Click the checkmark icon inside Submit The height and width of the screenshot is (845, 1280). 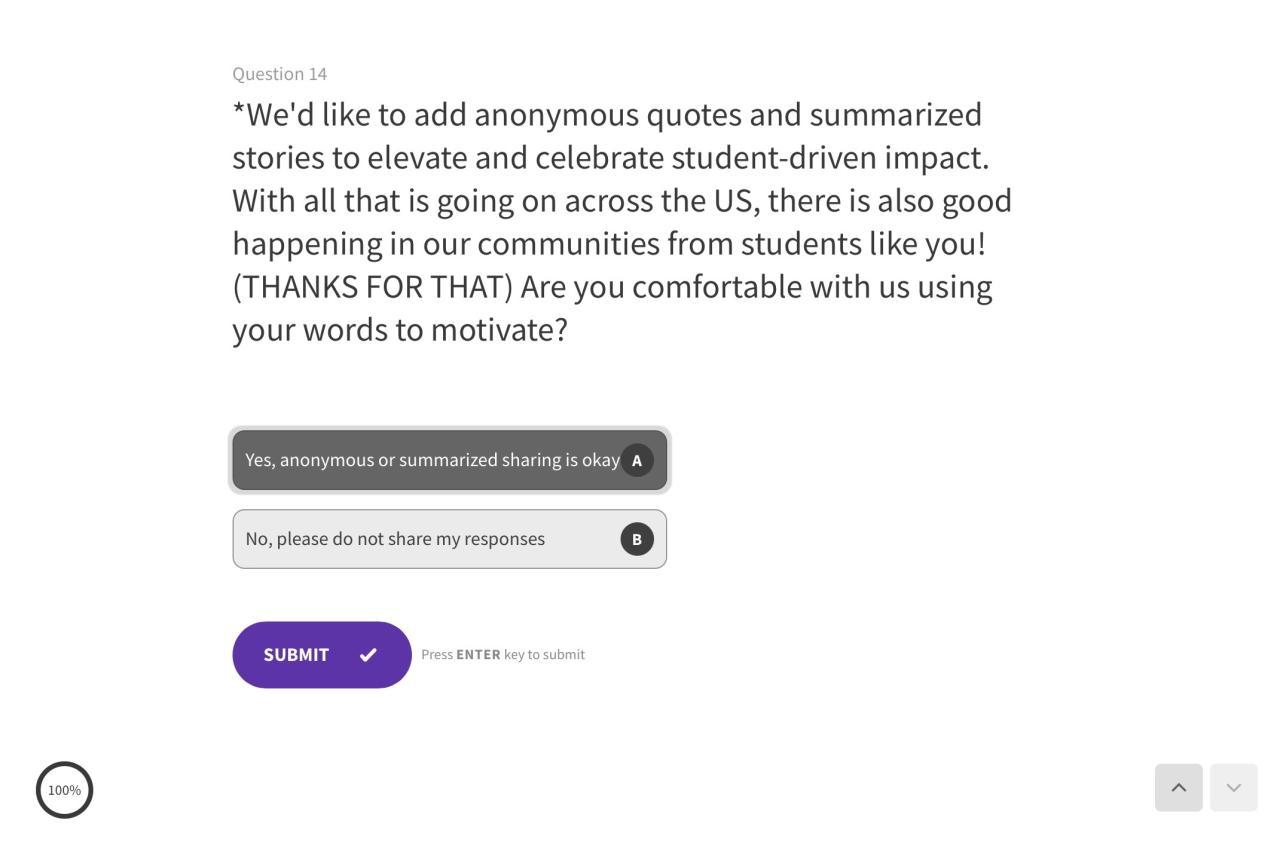point(368,655)
